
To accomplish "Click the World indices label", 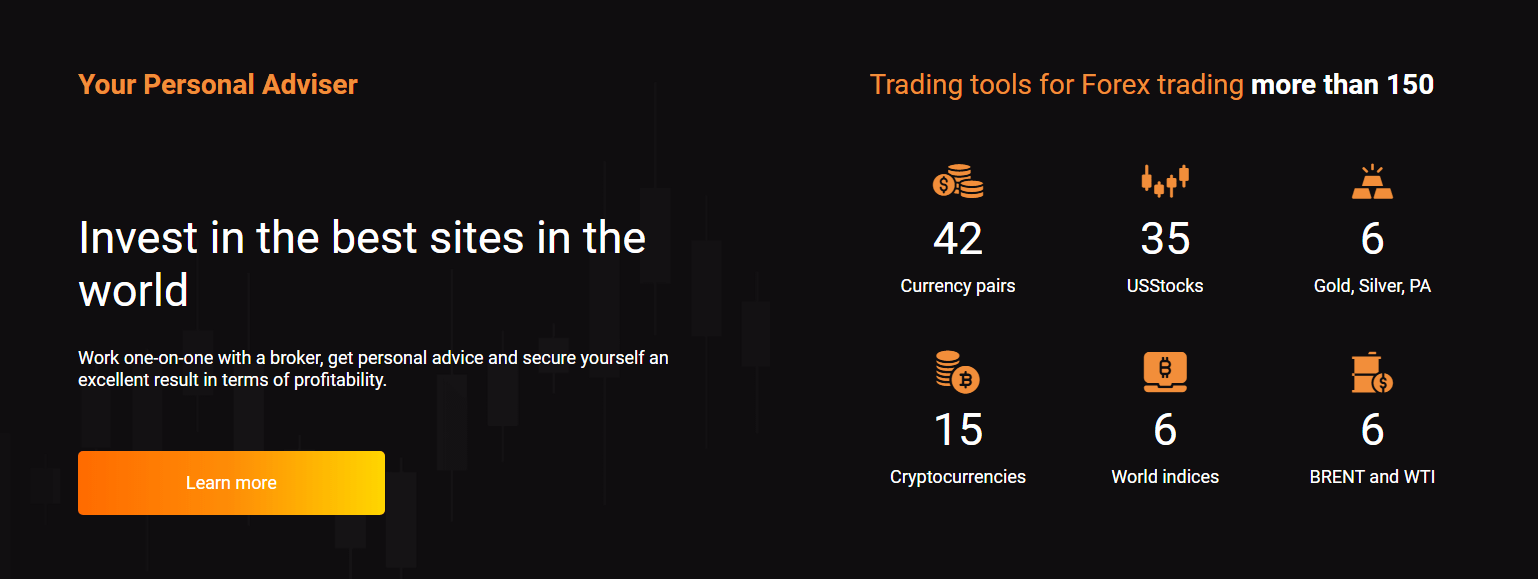I will coord(1165,477).
